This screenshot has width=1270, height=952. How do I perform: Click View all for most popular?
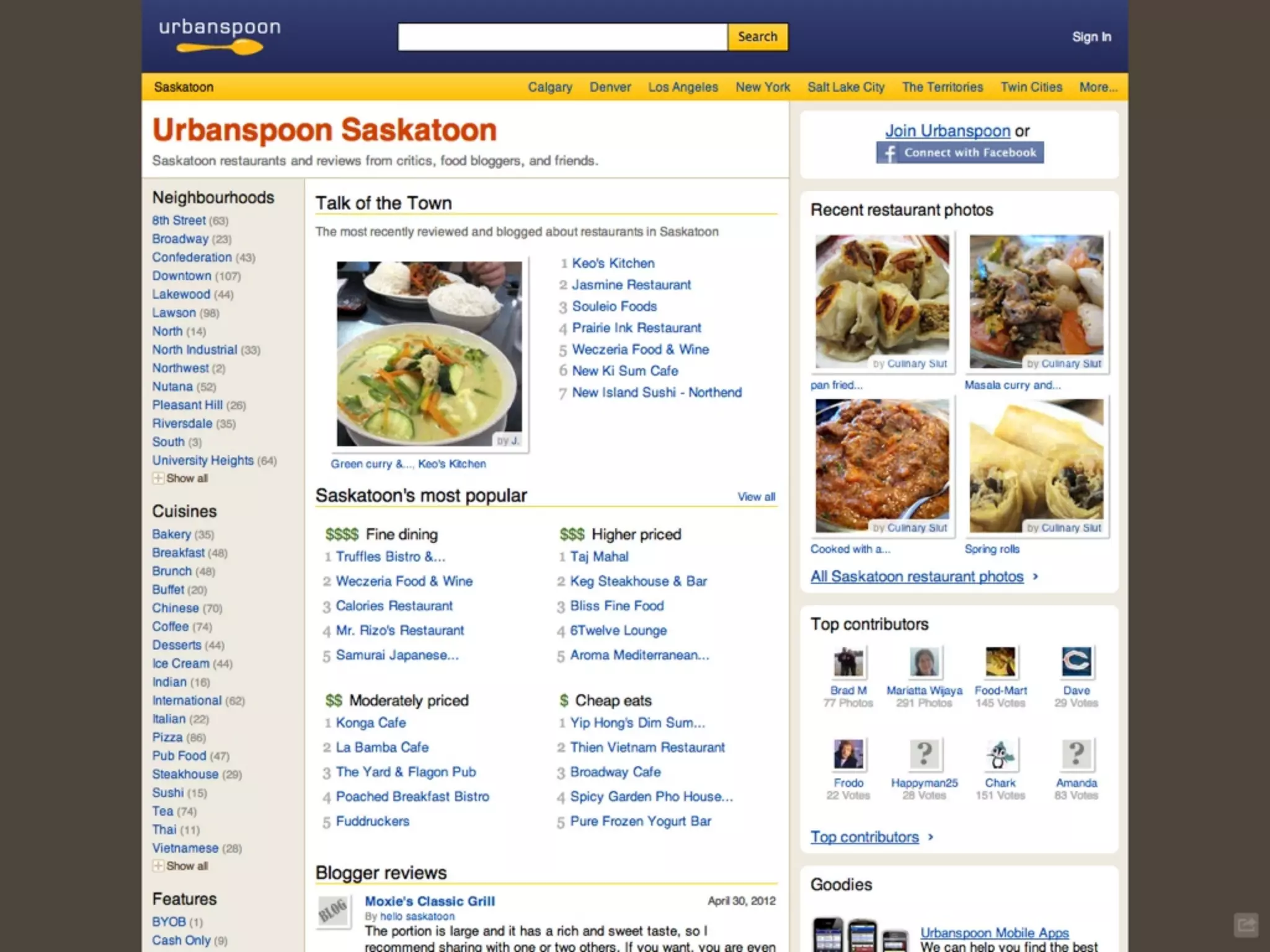757,496
